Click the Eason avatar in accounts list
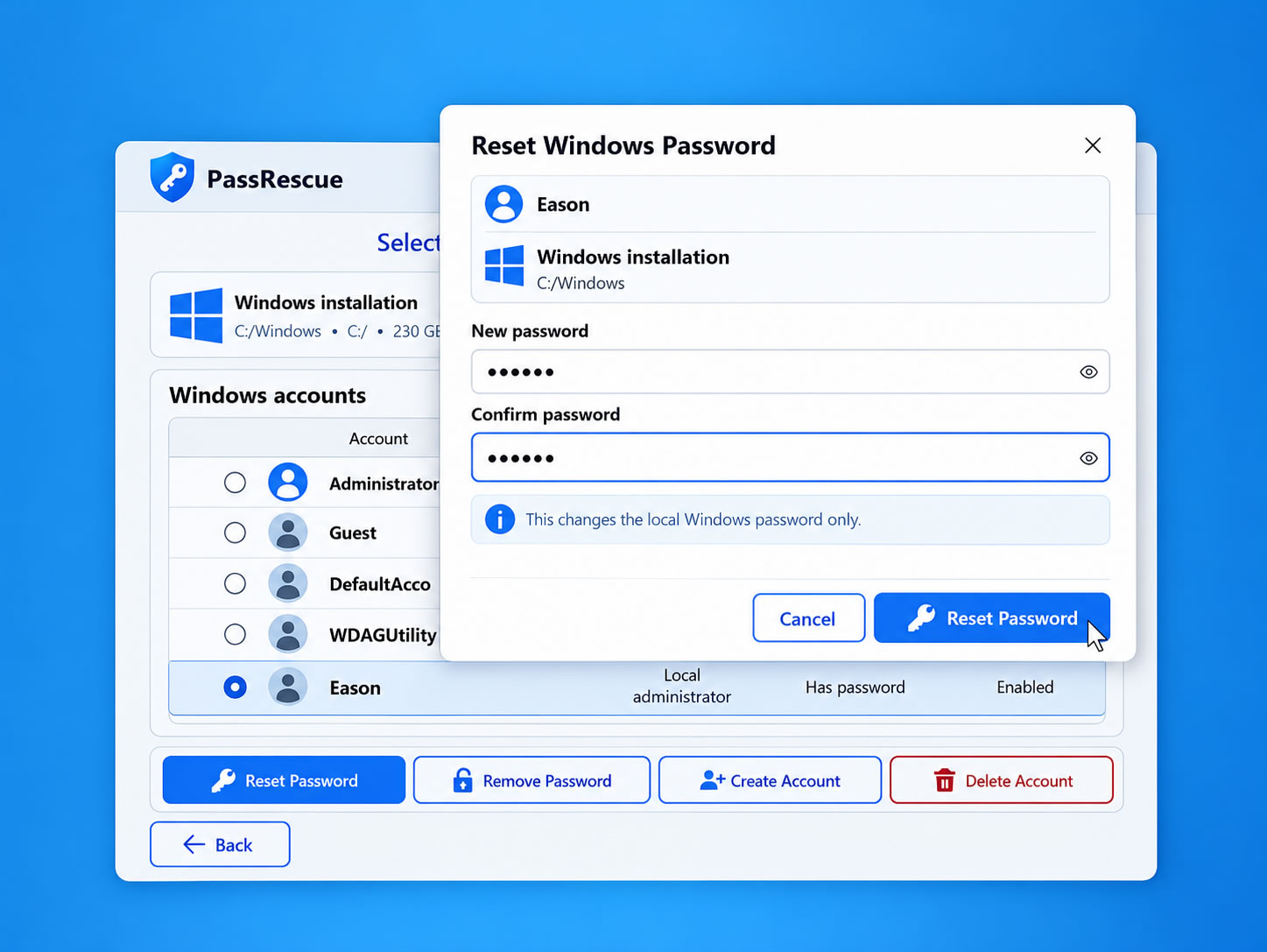This screenshot has height=952, width=1267. click(288, 688)
